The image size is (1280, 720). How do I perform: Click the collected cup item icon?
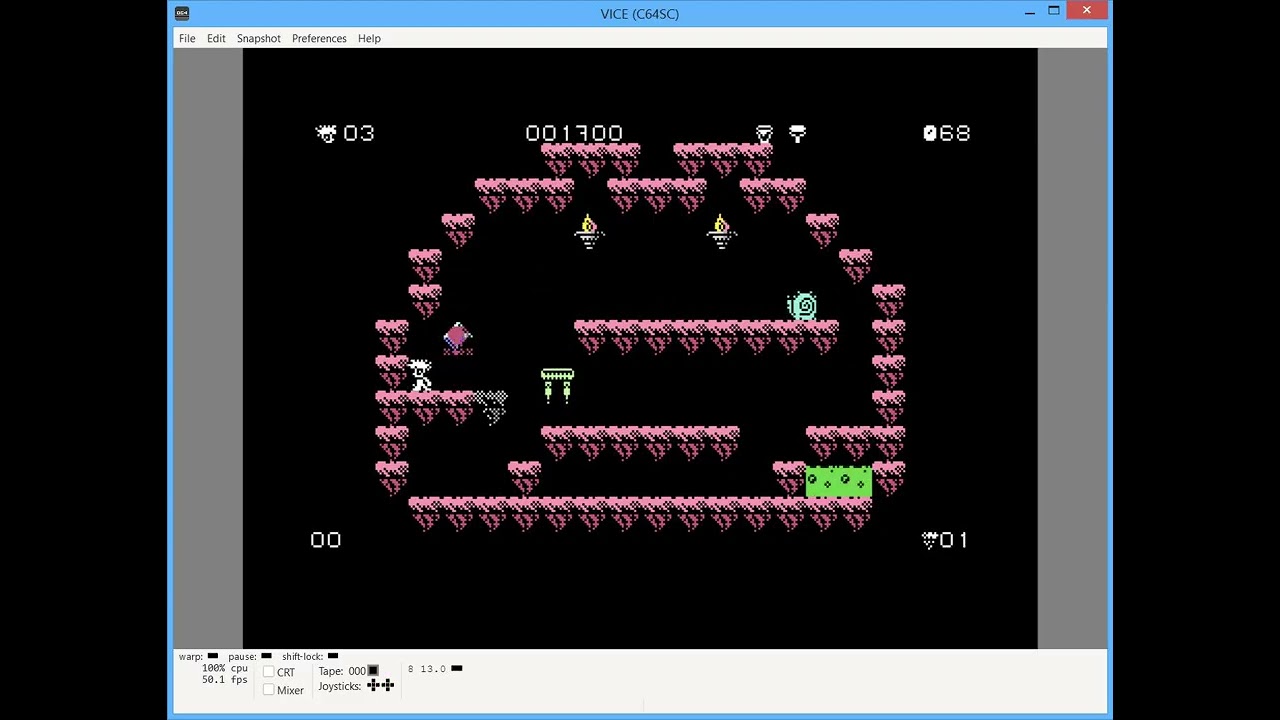tap(764, 133)
